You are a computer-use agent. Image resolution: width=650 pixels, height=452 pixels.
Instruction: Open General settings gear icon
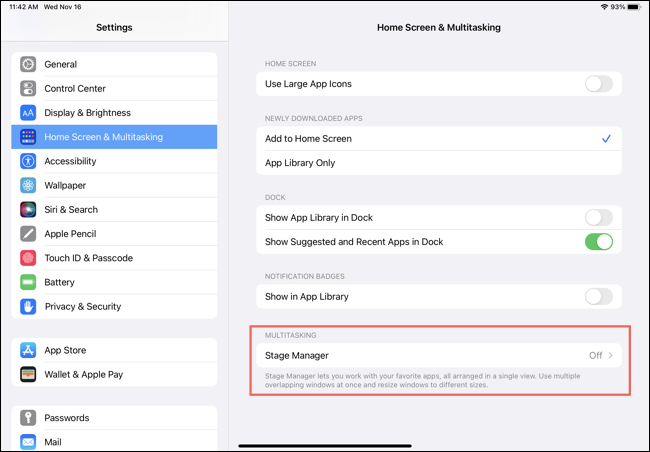click(x=28, y=64)
